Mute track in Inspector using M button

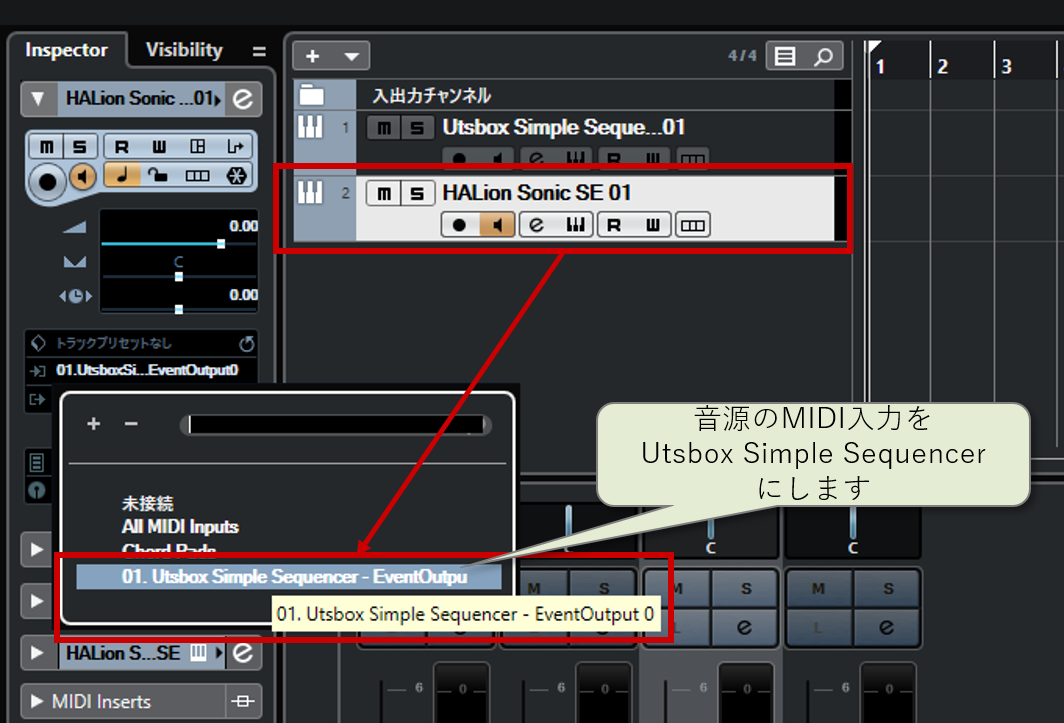46,147
